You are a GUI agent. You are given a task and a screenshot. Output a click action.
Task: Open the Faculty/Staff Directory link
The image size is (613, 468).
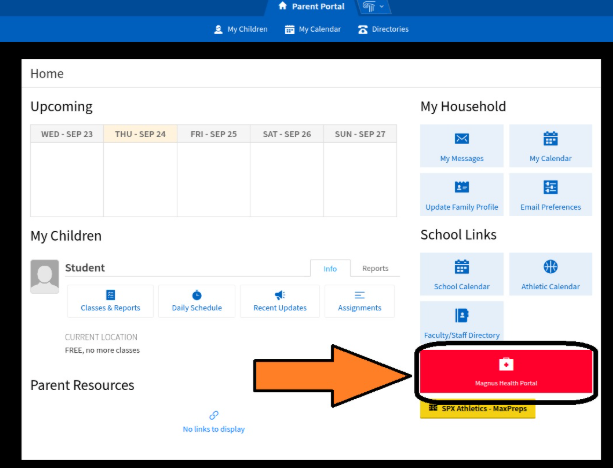[x=462, y=335]
